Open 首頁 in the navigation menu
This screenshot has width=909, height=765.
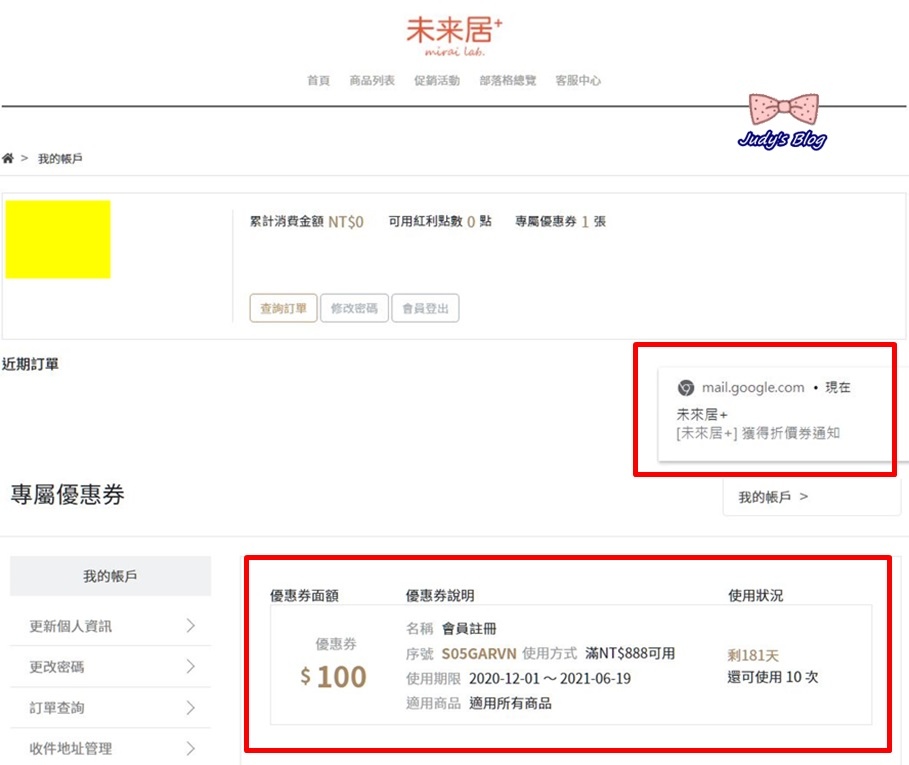318,81
